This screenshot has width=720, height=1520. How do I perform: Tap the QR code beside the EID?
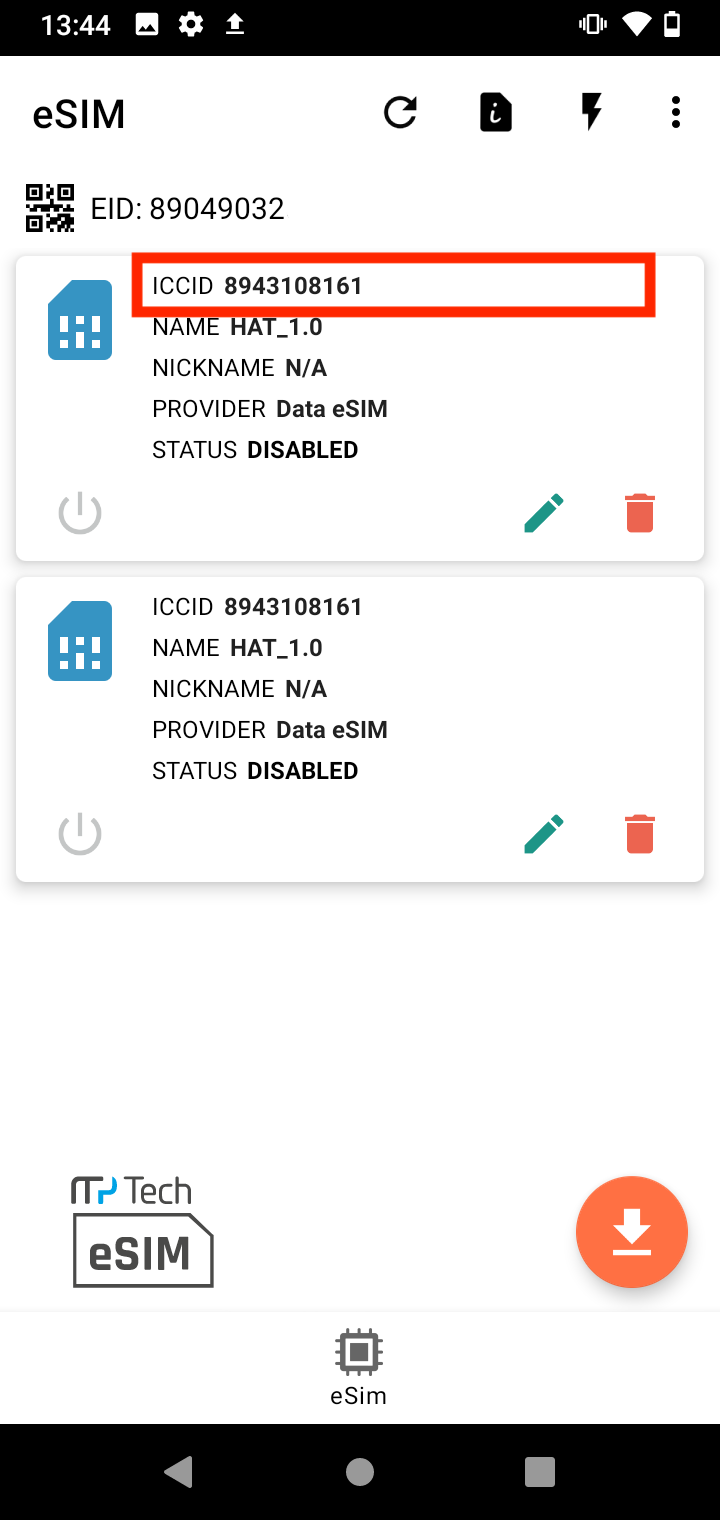click(x=48, y=208)
